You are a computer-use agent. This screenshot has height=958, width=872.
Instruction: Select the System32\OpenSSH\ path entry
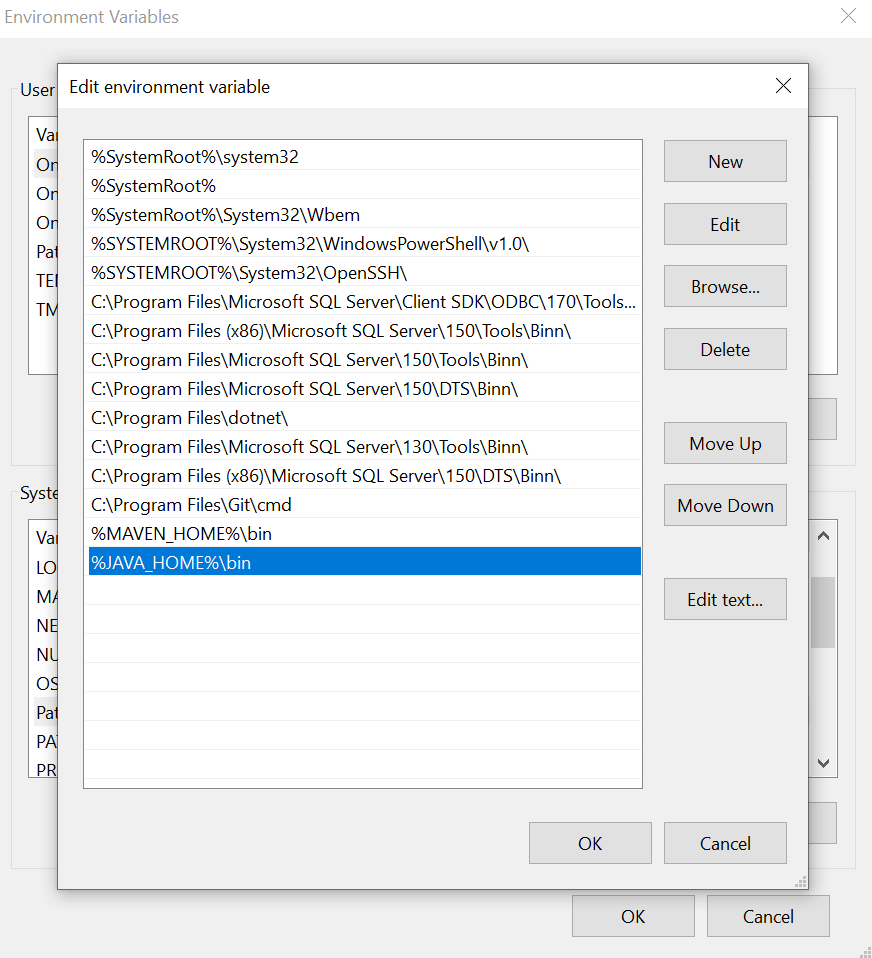click(365, 273)
